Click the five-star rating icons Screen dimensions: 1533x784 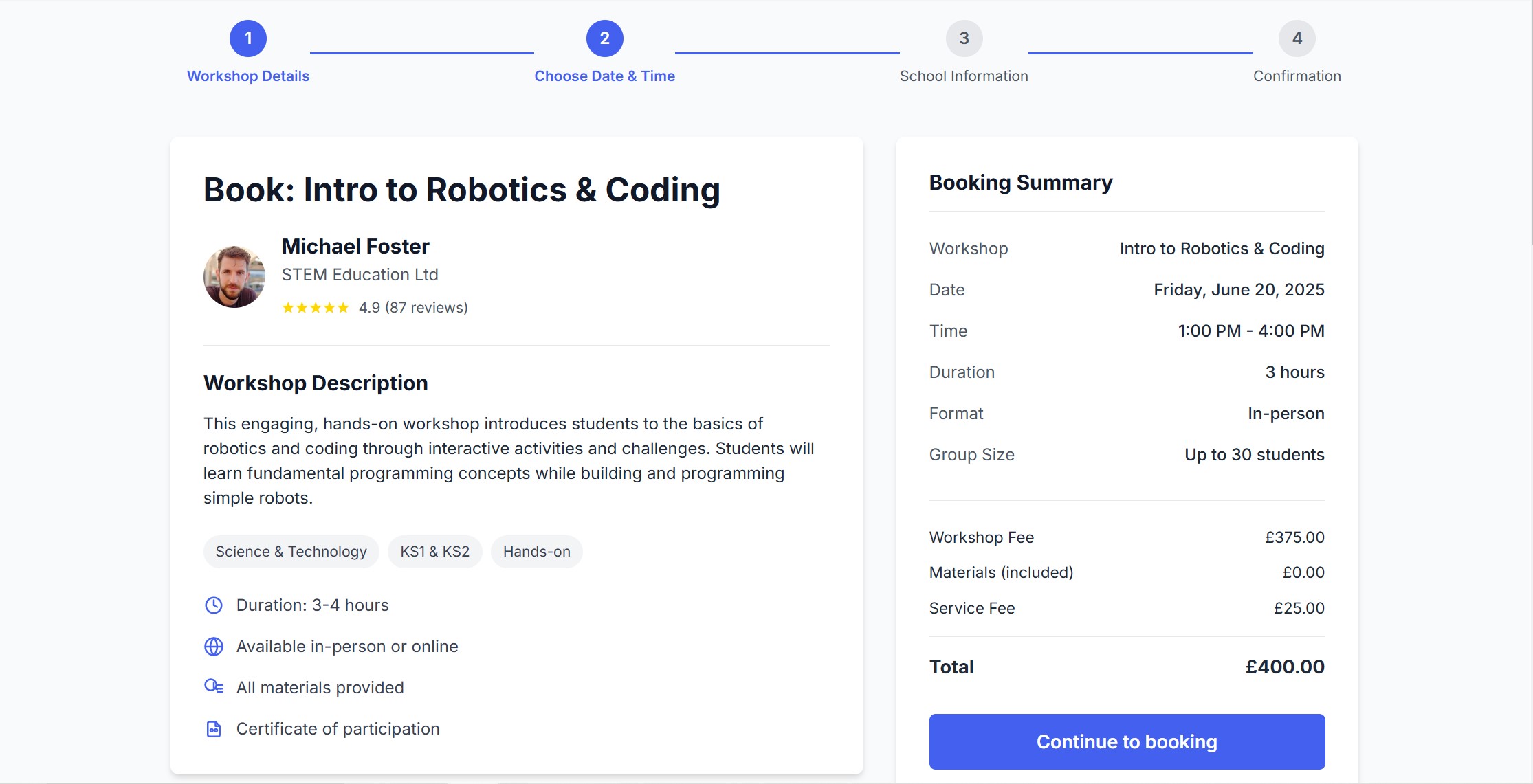click(316, 308)
